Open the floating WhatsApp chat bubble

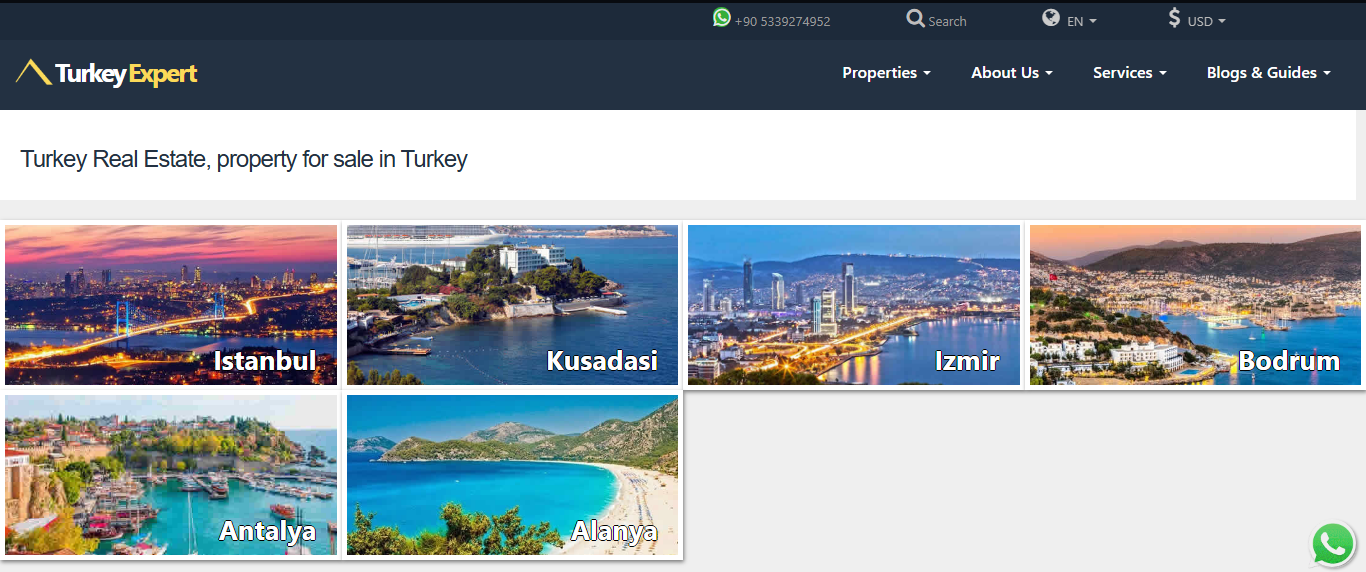1332,545
